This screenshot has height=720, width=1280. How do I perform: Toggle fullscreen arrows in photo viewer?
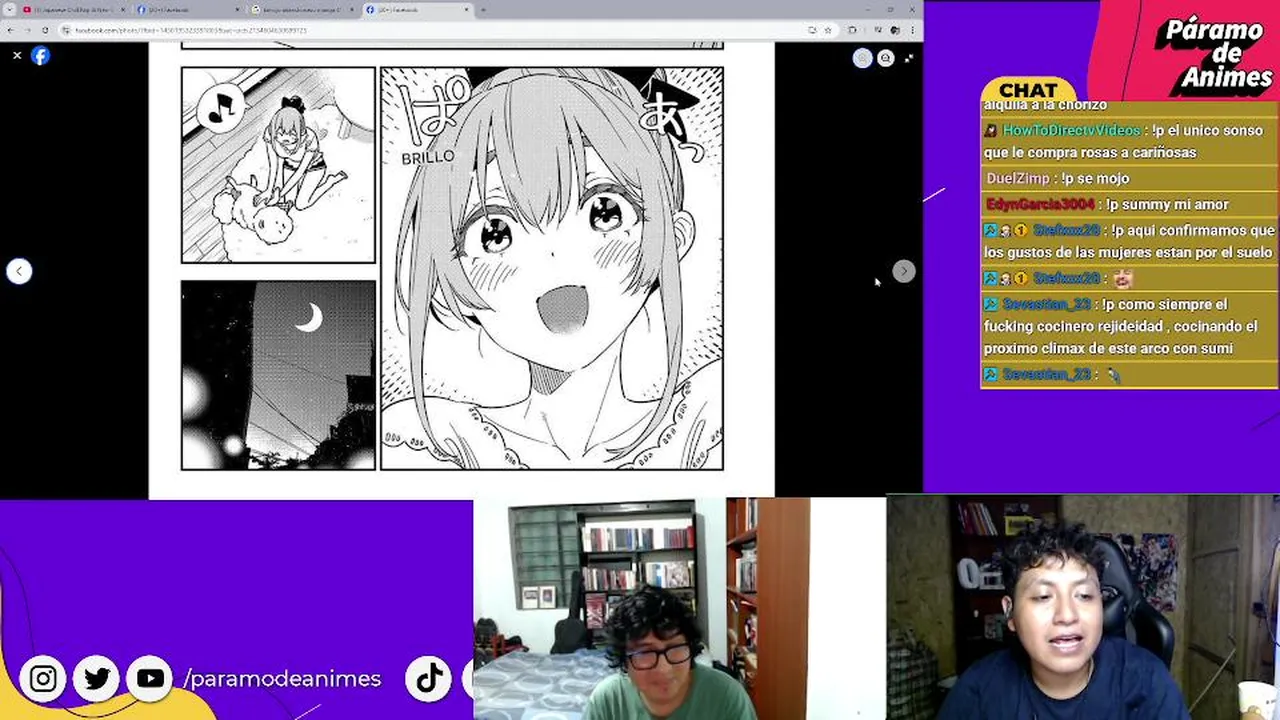tap(908, 58)
